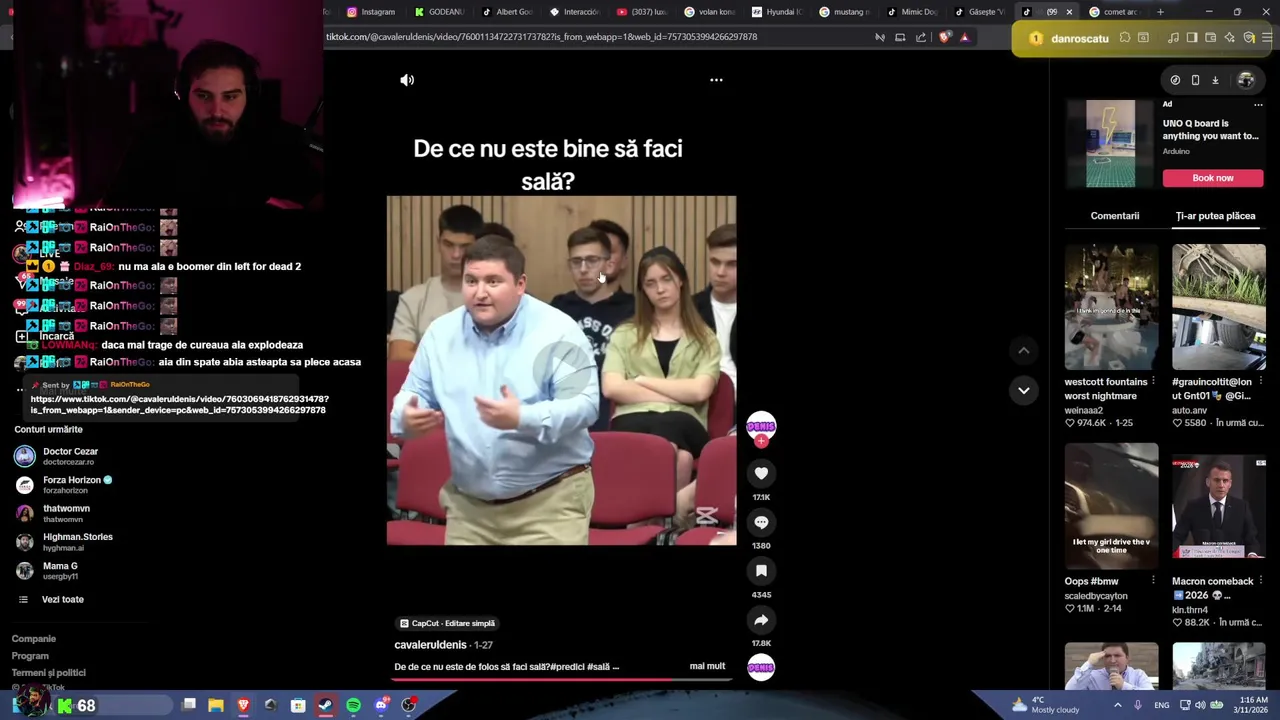Switch to the Hyundai browser tab
This screenshot has width=1280, height=720.
(777, 12)
